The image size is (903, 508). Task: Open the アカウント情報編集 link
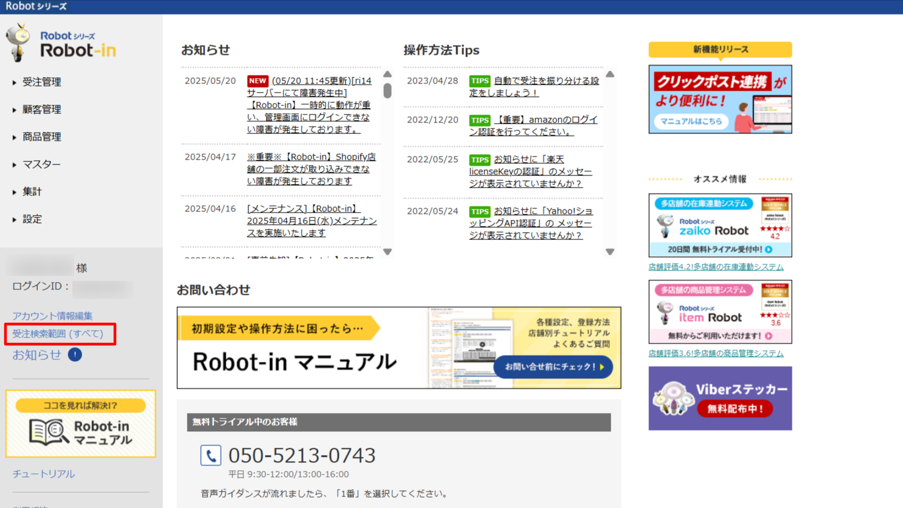click(x=52, y=316)
